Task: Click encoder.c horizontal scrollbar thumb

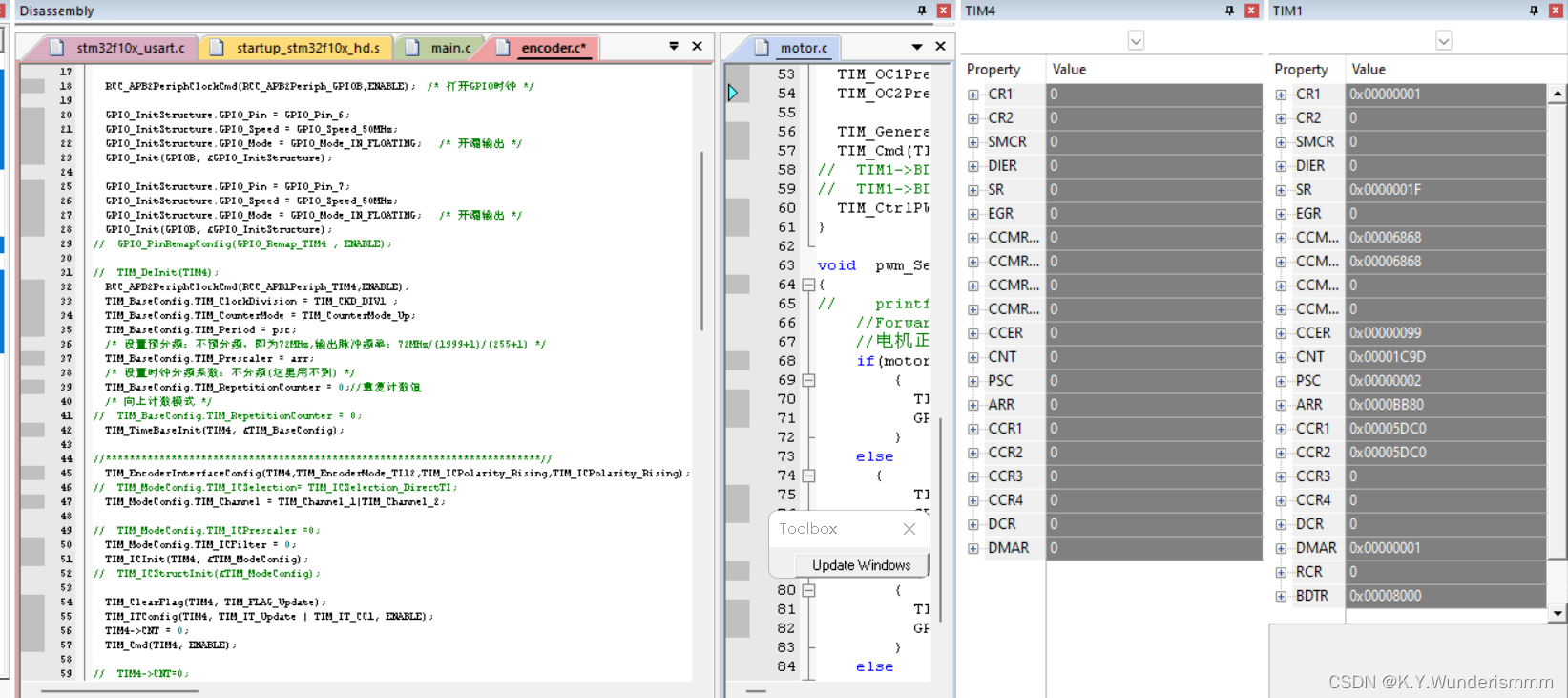Action: click(x=120, y=690)
